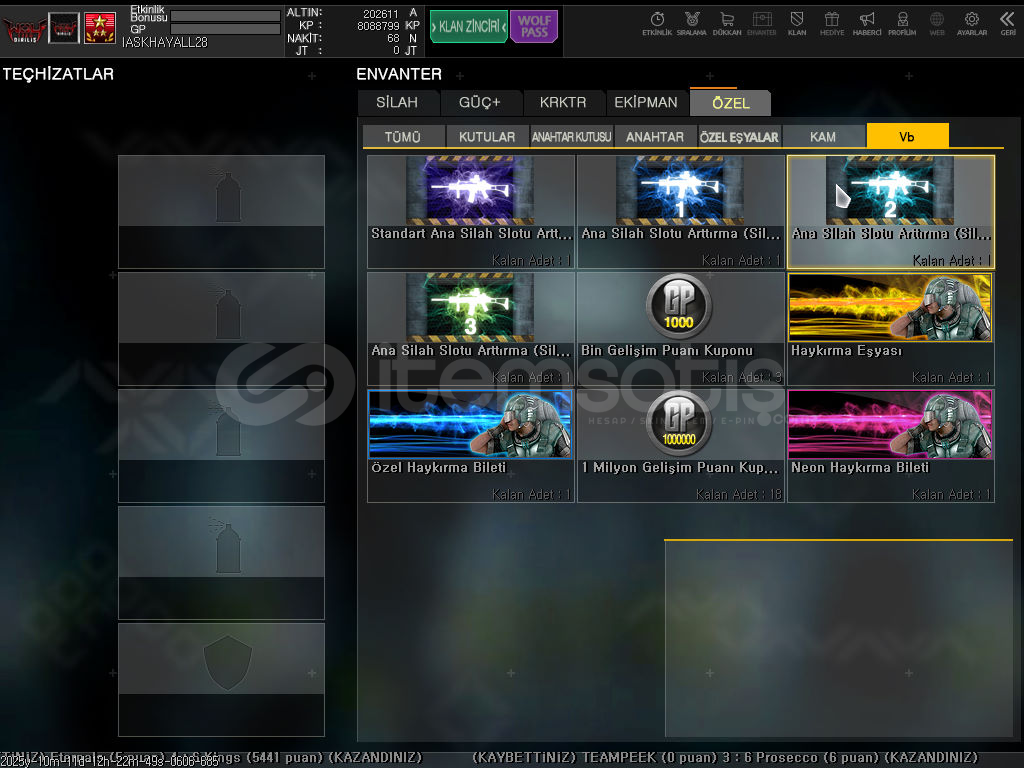Select the ANAHTAR sub-tab
This screenshot has width=1024, height=768.
(x=655, y=137)
